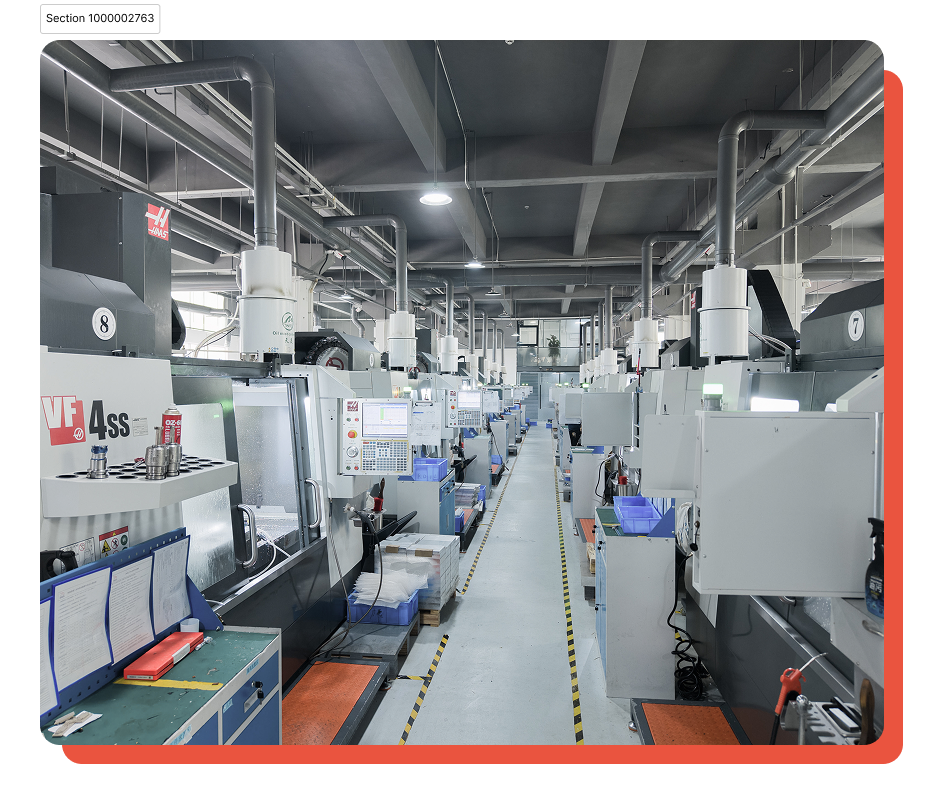Screen dimensions: 943x804
Task: Click the Haas logo on machine 8
Action: 160,221
